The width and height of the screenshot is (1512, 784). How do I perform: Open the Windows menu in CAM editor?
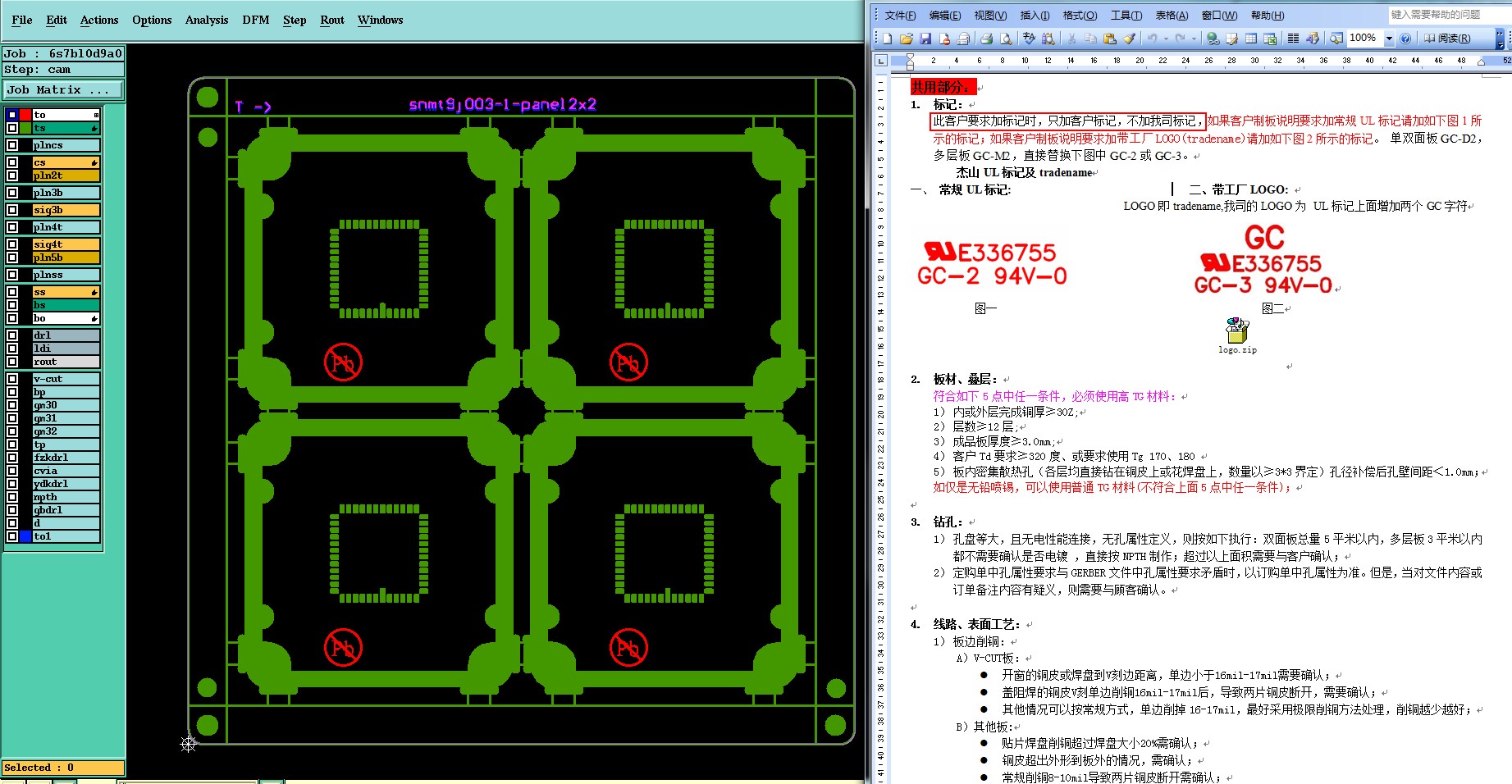click(381, 20)
